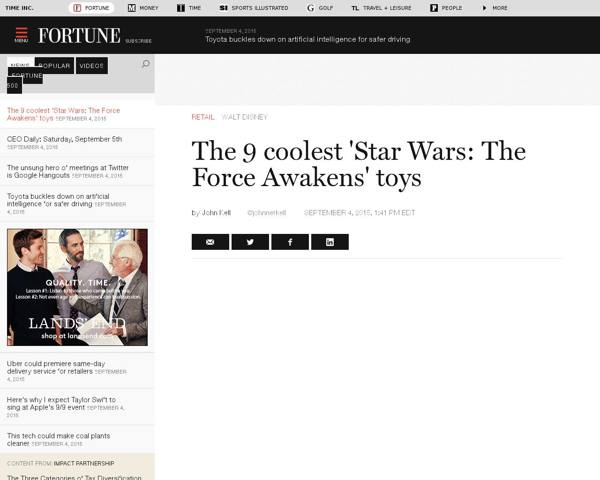This screenshot has height=480, width=600.
Task: Share article on Twitter
Action: click(250, 242)
